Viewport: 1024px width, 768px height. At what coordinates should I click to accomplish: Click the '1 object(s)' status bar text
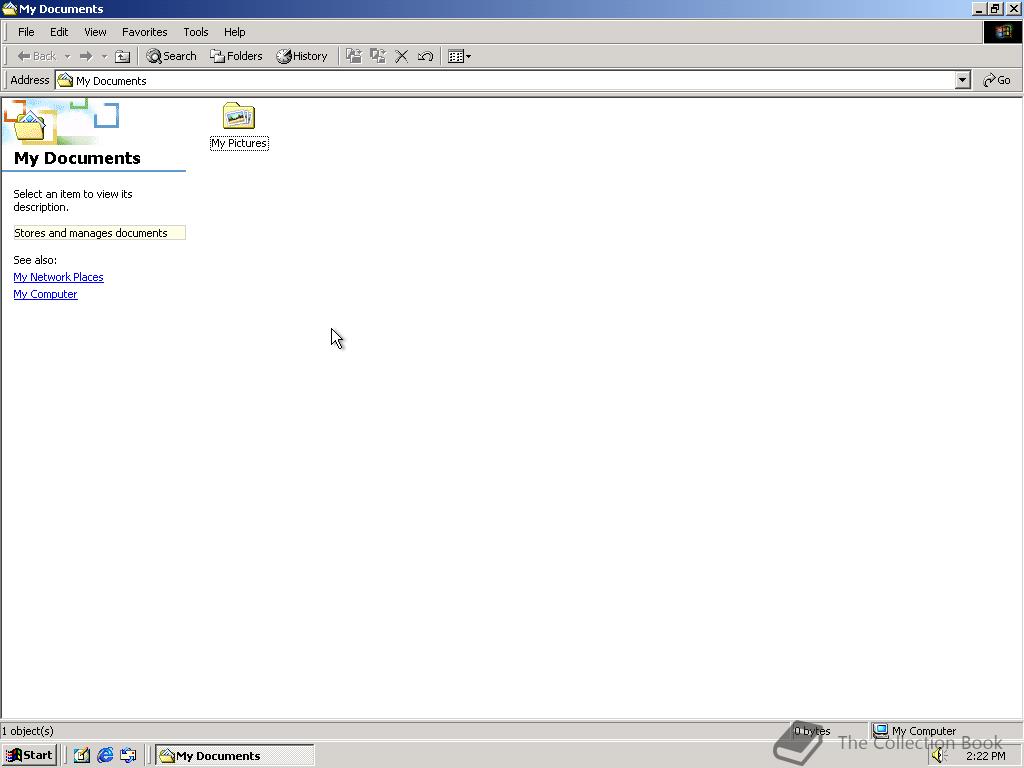pyautogui.click(x=27, y=731)
